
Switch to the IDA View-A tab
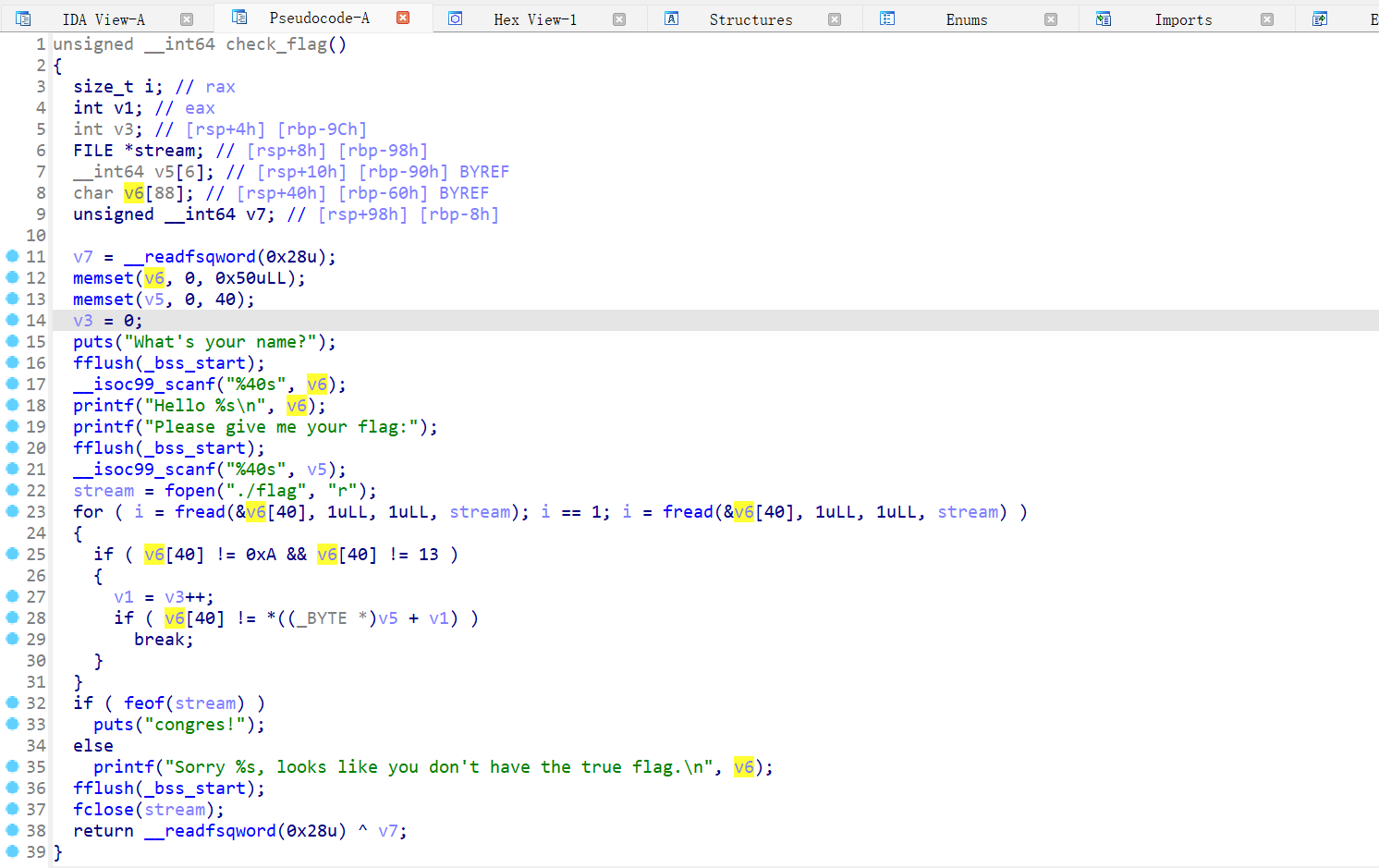point(104,19)
